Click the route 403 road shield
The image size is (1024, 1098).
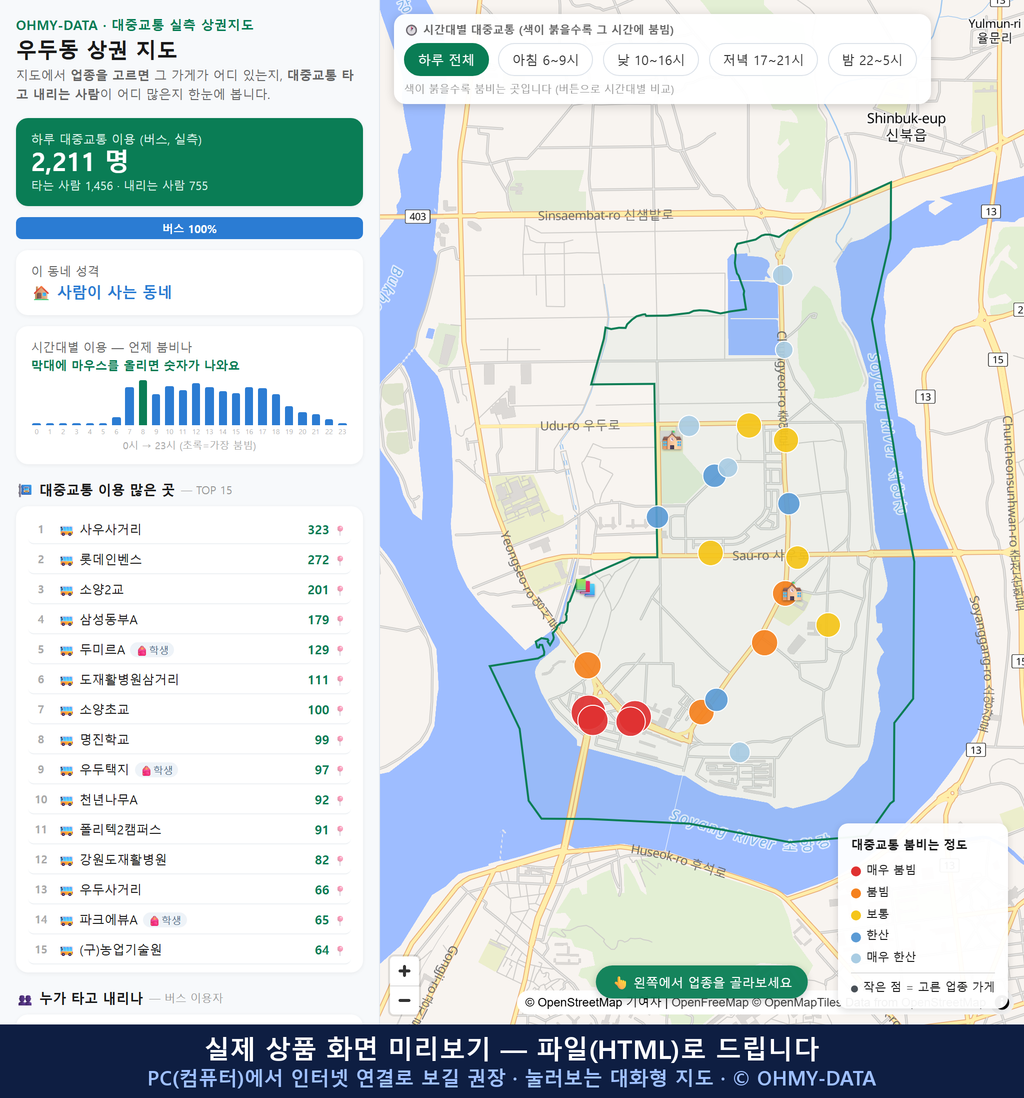pos(417,216)
